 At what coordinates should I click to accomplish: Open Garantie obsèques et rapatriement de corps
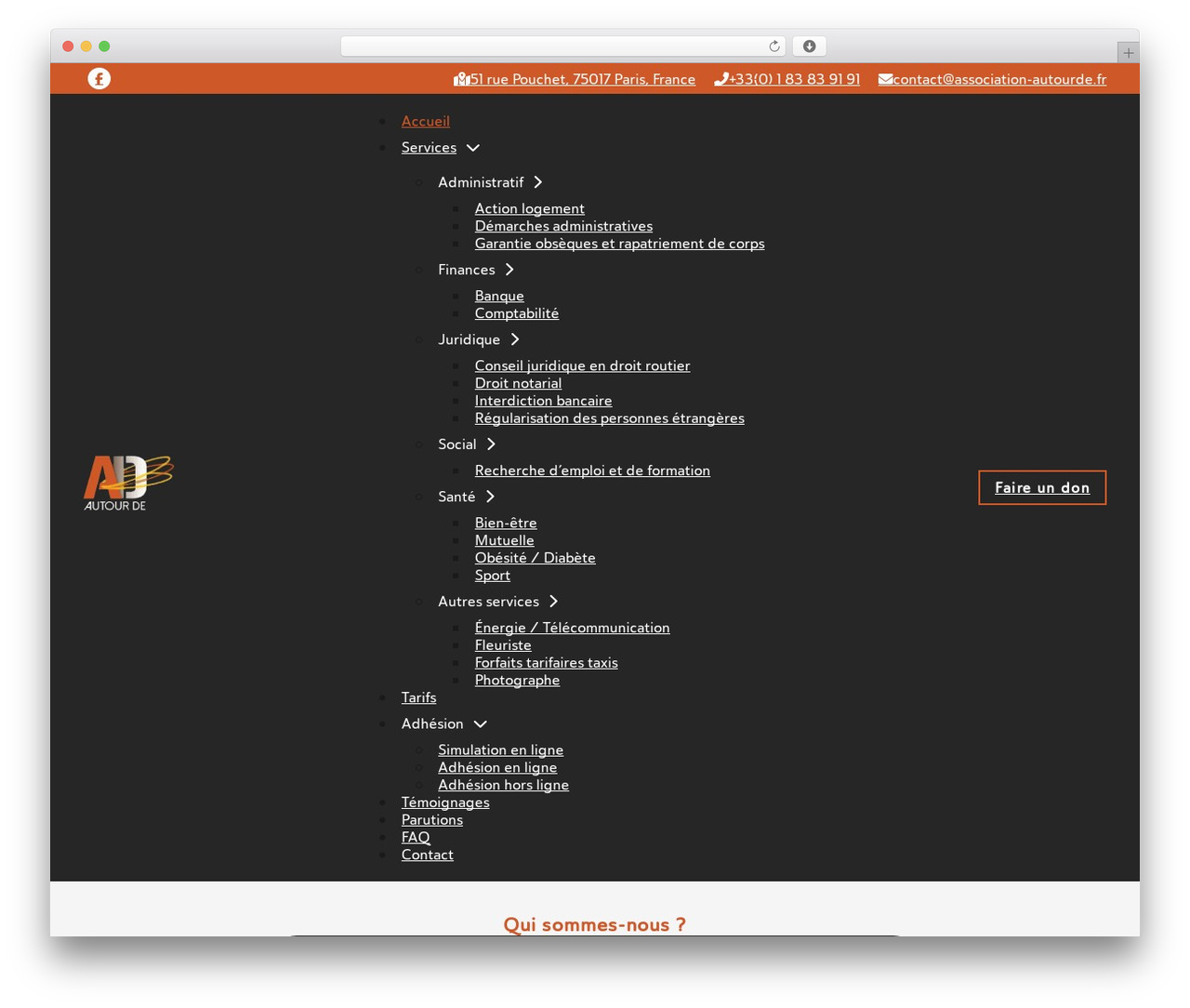coord(620,245)
